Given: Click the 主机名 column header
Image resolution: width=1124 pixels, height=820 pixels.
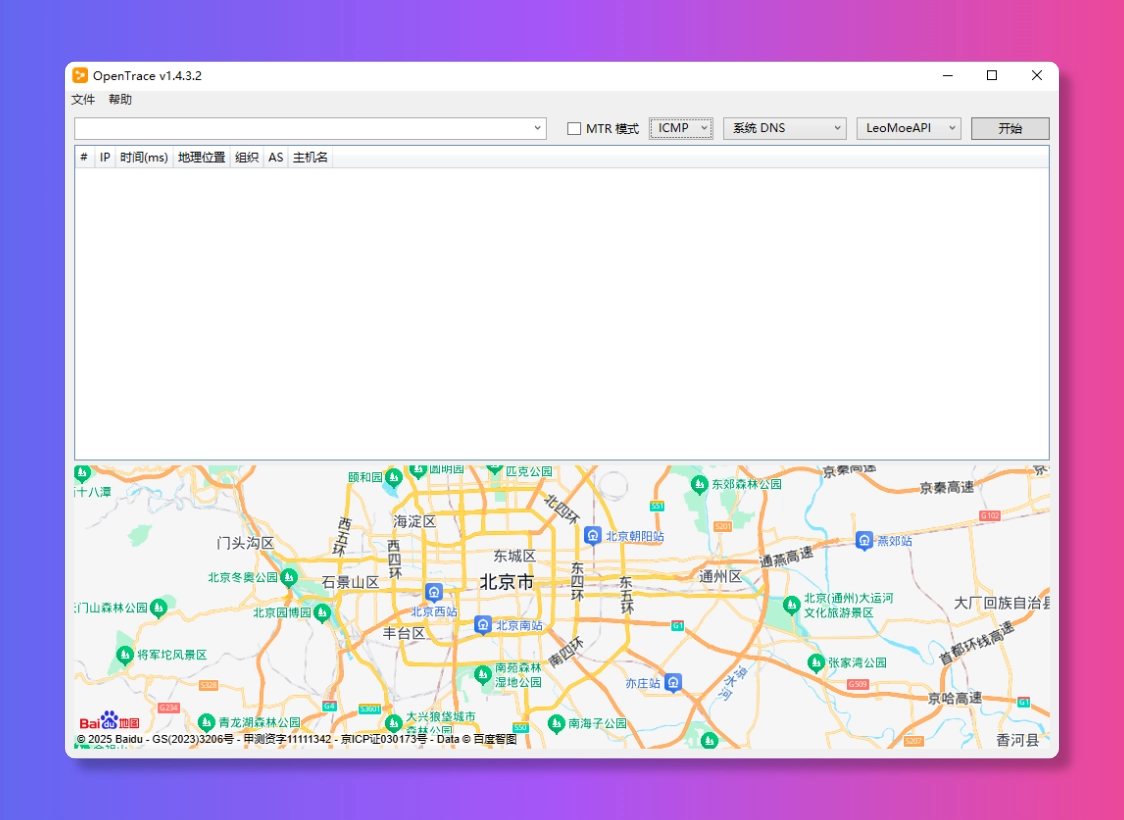Looking at the screenshot, I should pyautogui.click(x=310, y=158).
